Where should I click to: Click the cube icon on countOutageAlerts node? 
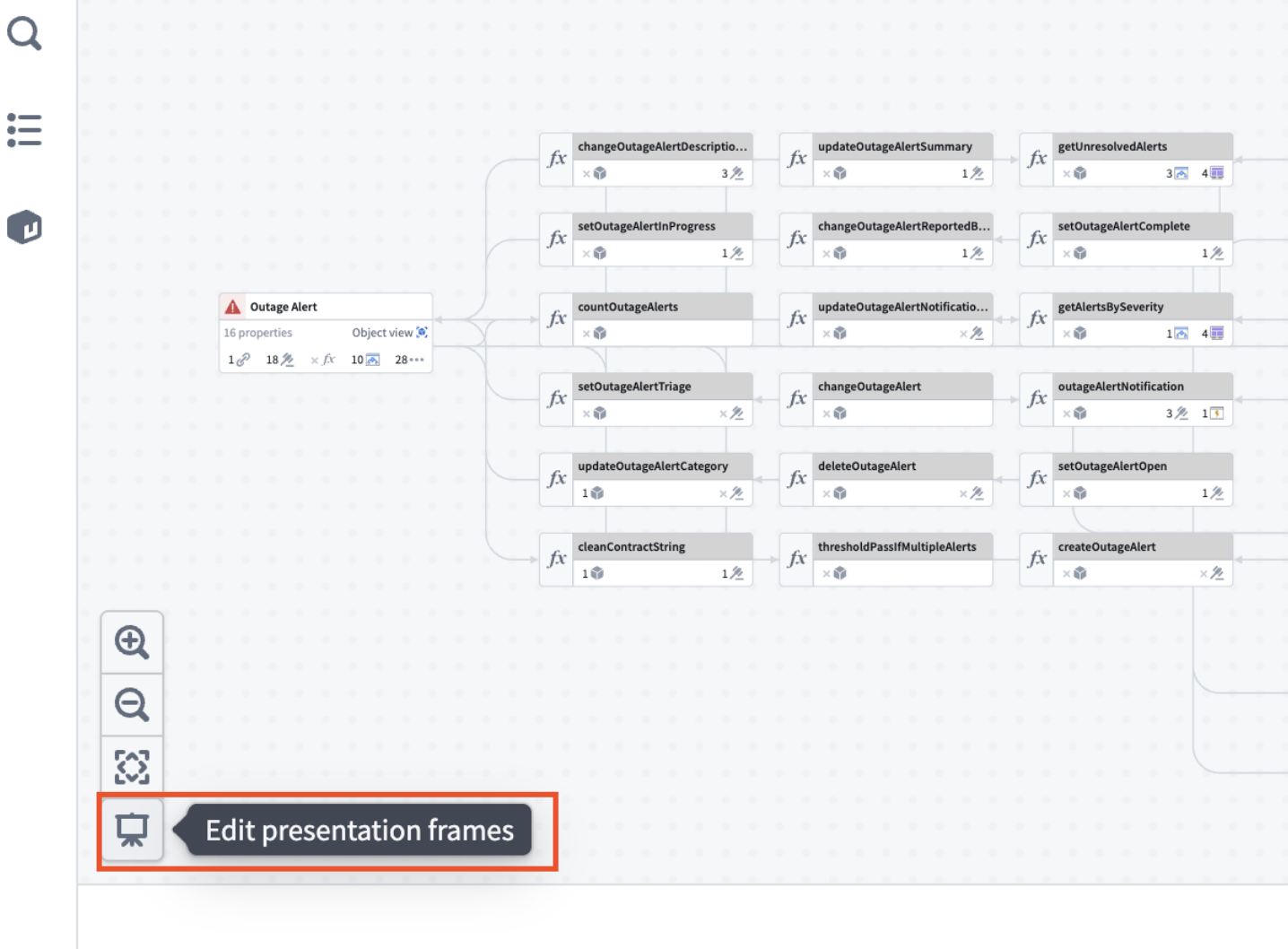click(x=598, y=333)
